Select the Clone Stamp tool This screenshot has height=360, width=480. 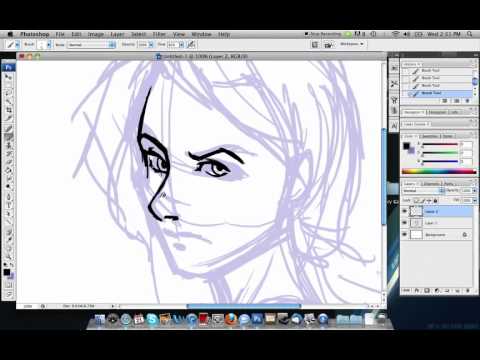[x=9, y=145]
